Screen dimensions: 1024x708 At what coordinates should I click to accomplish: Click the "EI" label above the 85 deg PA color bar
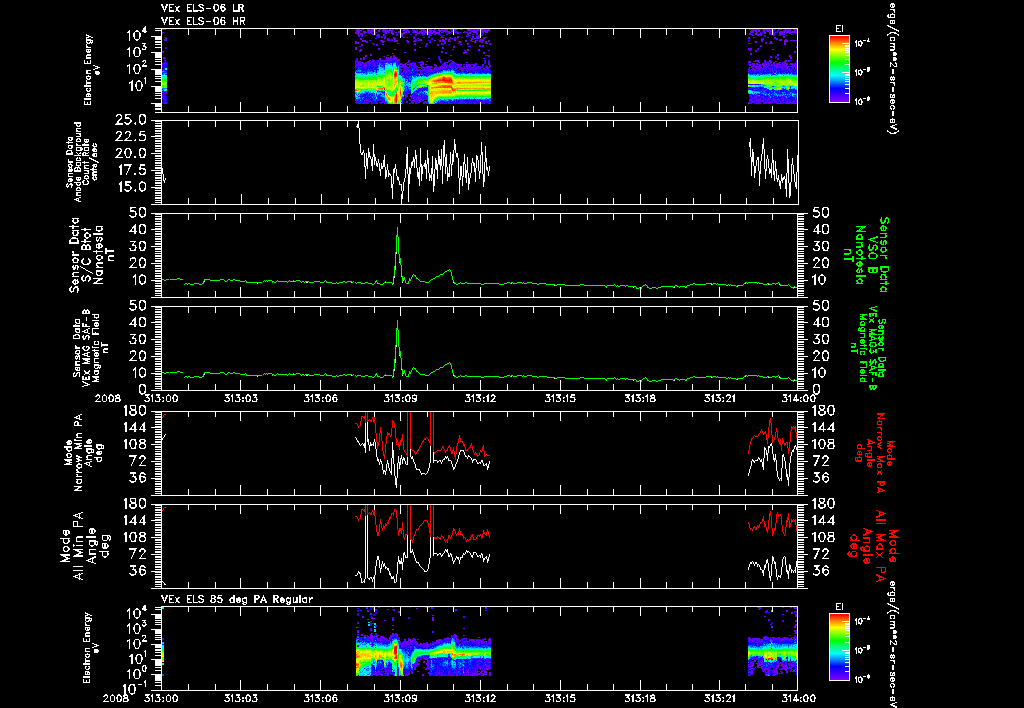tap(839, 607)
